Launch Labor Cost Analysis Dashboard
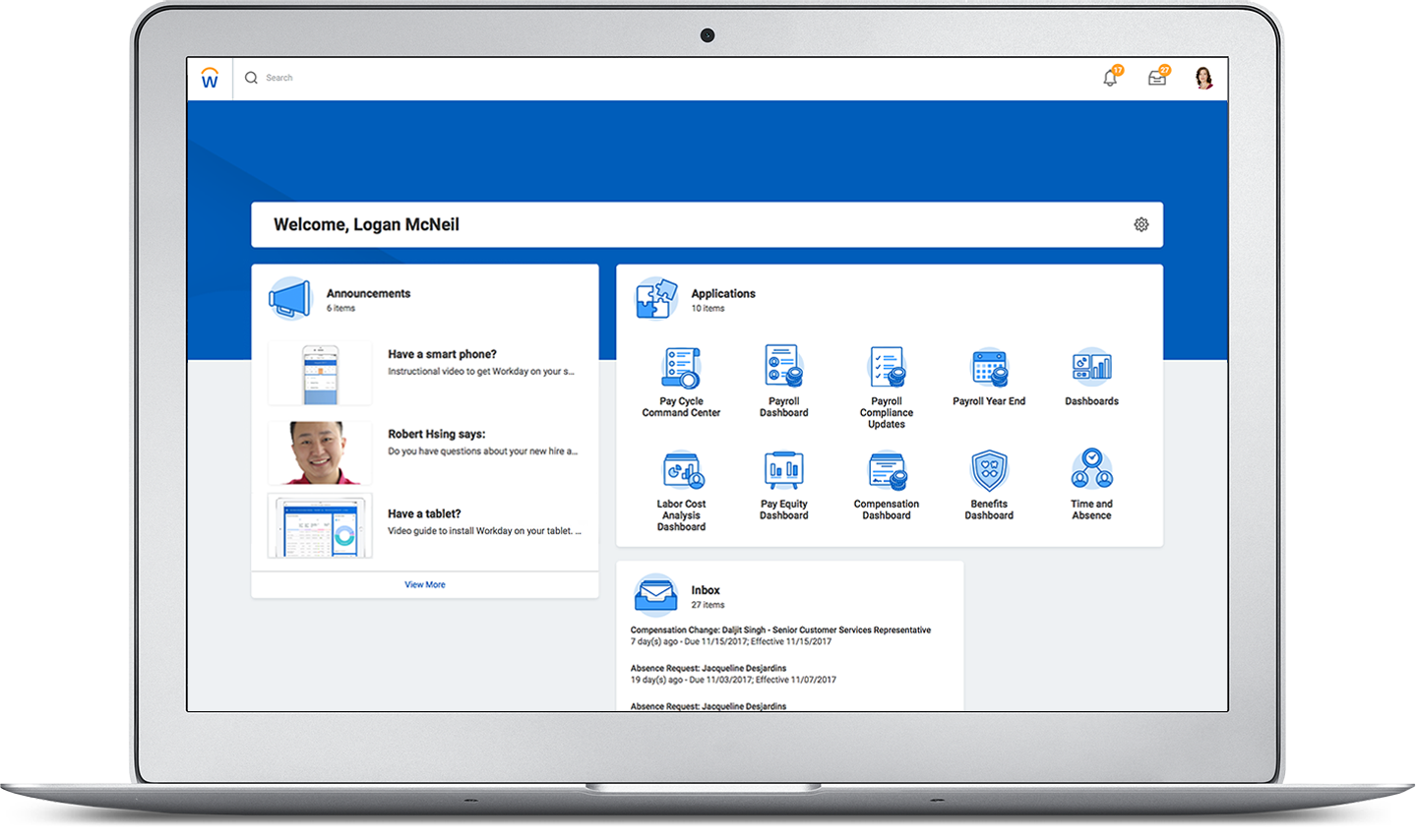The width and height of the screenshot is (1417, 840). (681, 471)
